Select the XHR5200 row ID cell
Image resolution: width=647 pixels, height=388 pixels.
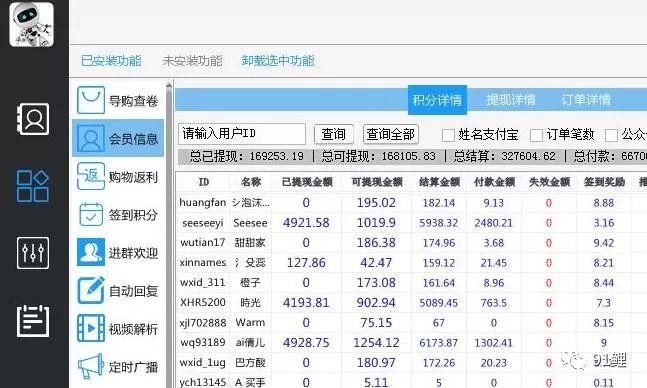[203, 303]
